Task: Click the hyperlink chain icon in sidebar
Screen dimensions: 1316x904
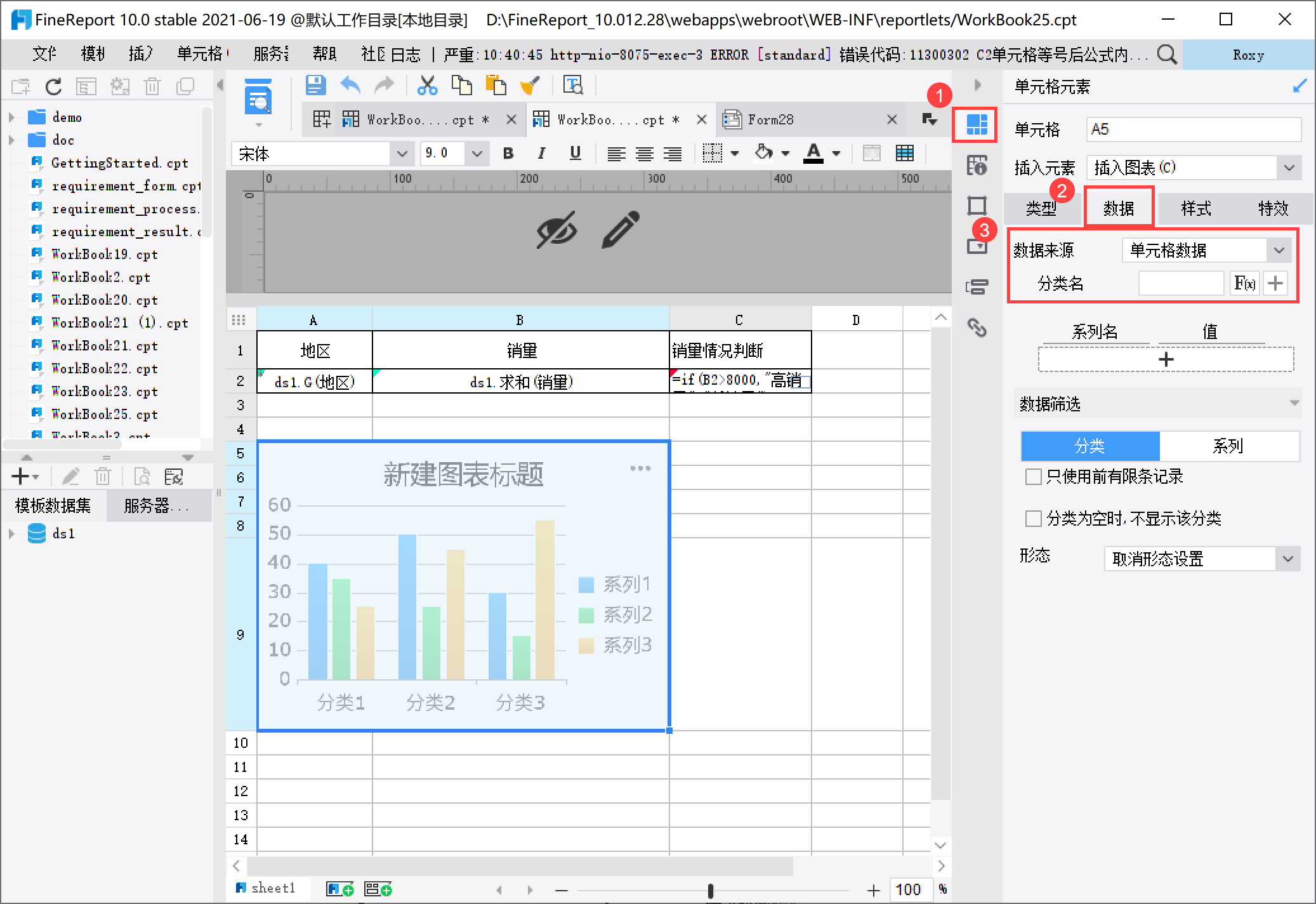Action: click(977, 328)
